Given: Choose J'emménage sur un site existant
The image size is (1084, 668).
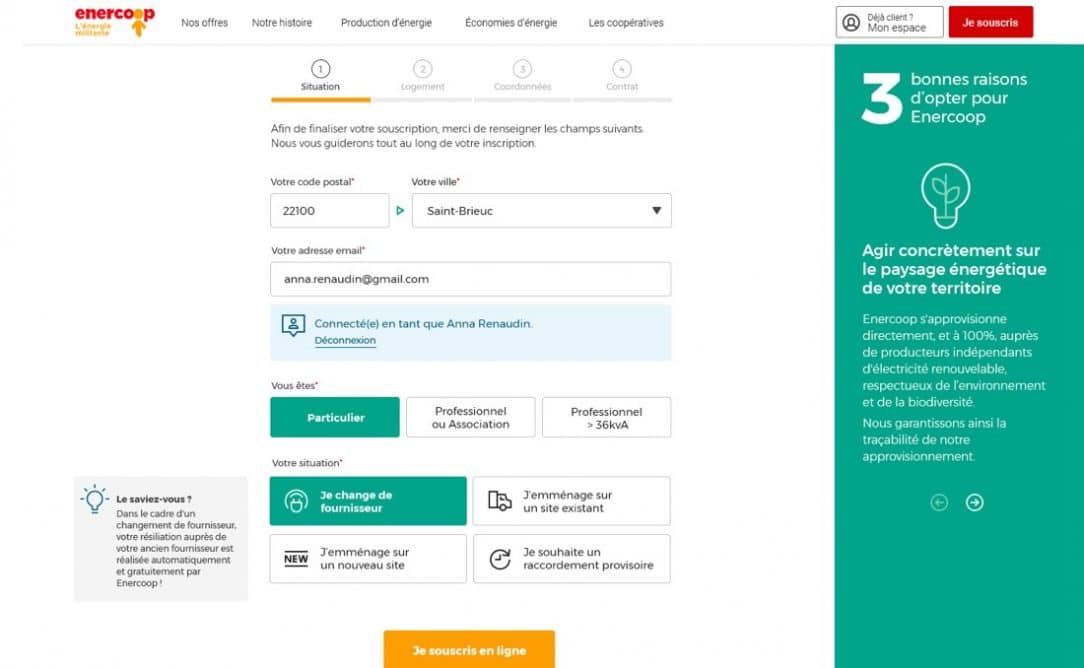Looking at the screenshot, I should point(571,501).
